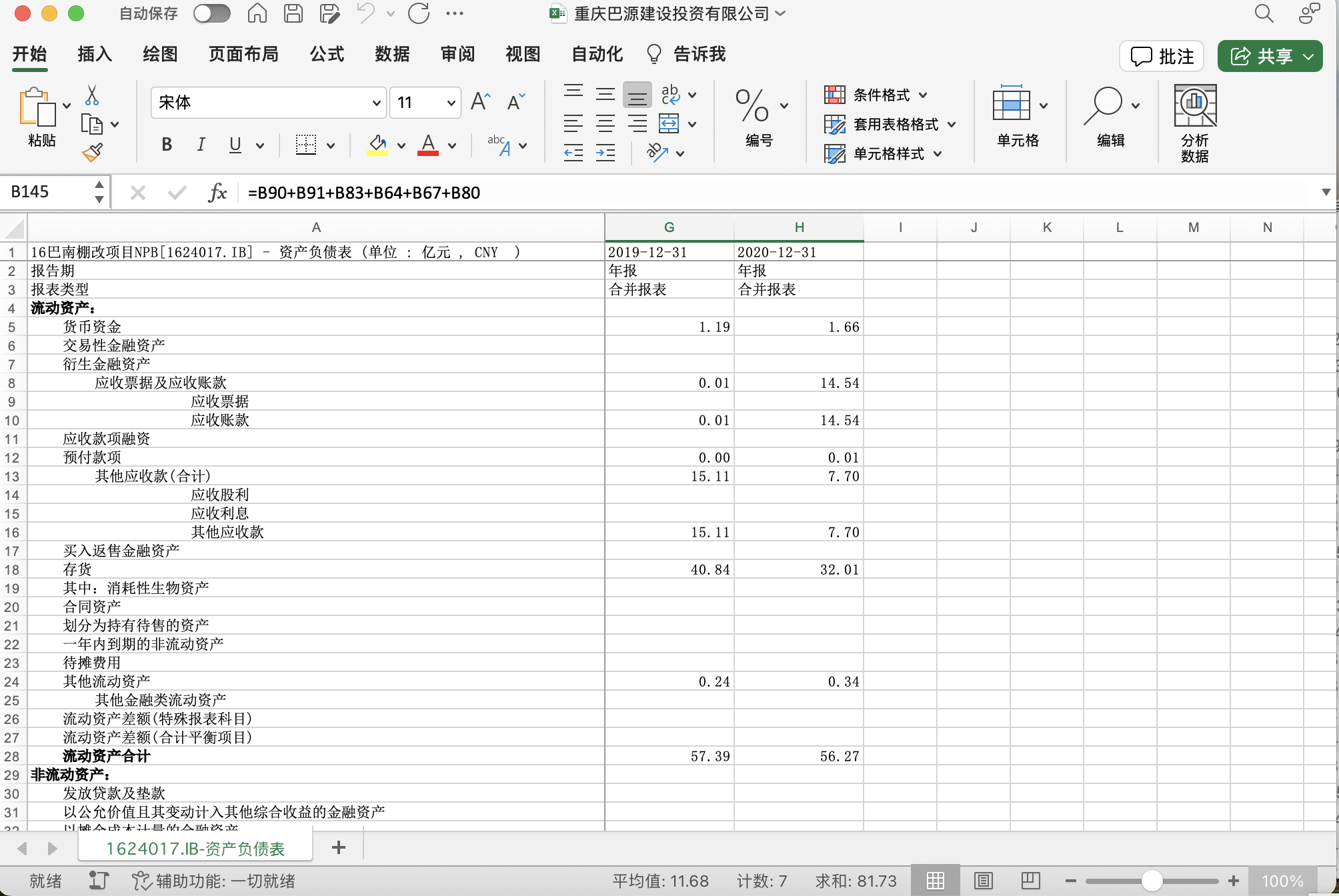Image resolution: width=1339 pixels, height=896 pixels.
Task: Apply bold formatting with B button
Action: (167, 145)
